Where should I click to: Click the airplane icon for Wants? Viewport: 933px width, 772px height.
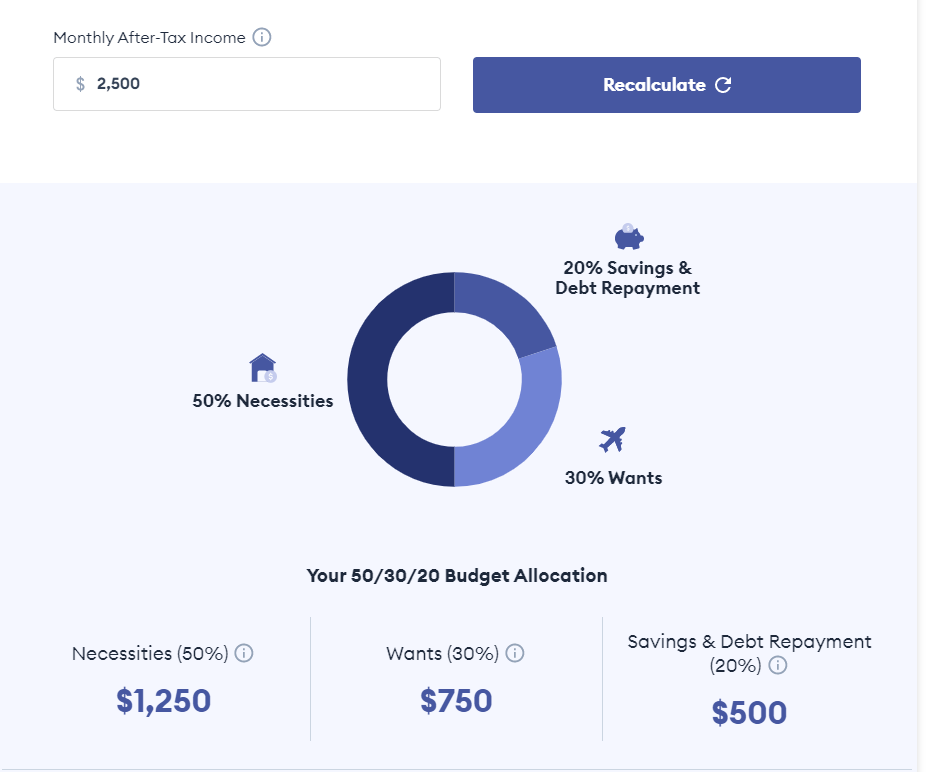pos(612,439)
